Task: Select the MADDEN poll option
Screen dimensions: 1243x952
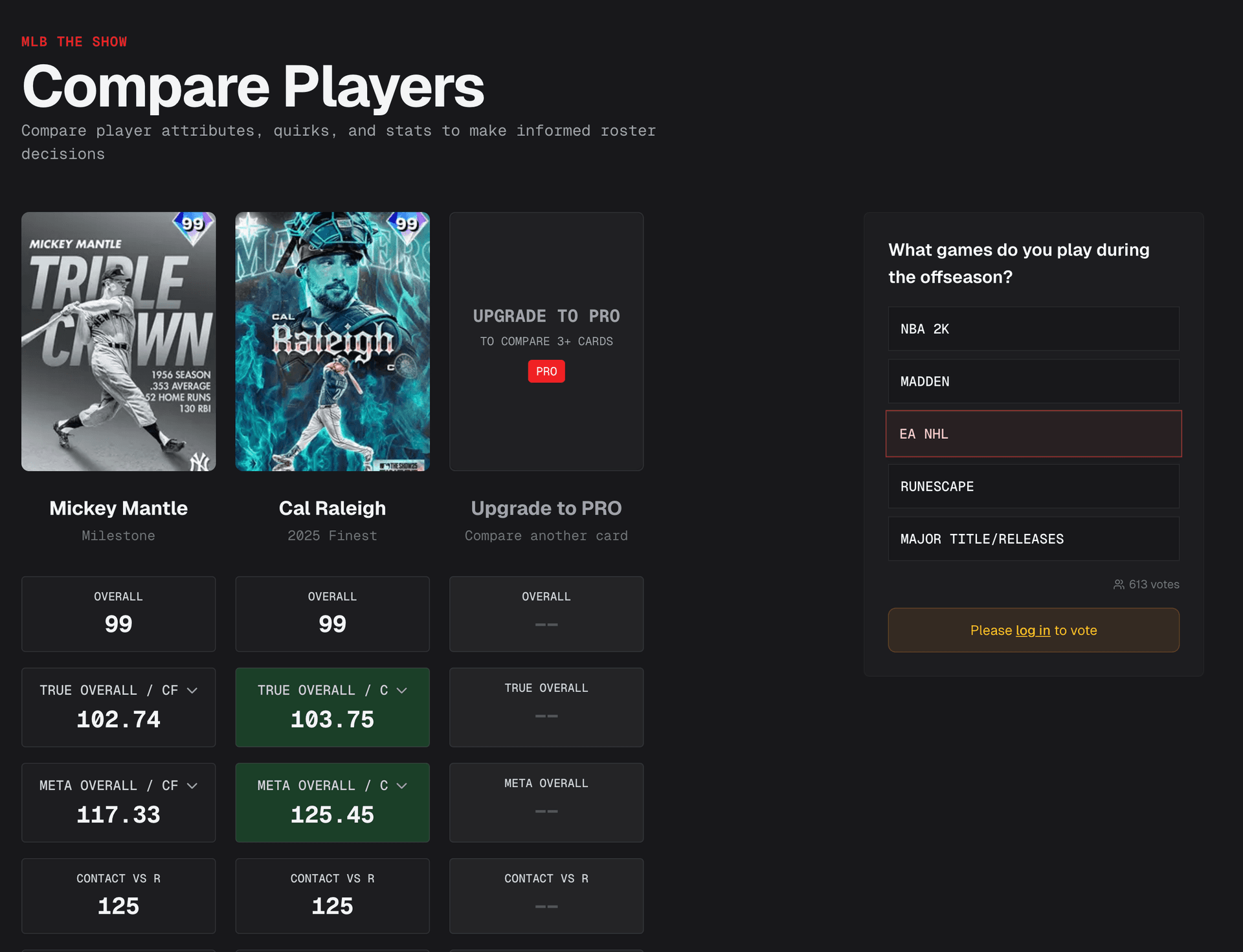Action: 1033,381
